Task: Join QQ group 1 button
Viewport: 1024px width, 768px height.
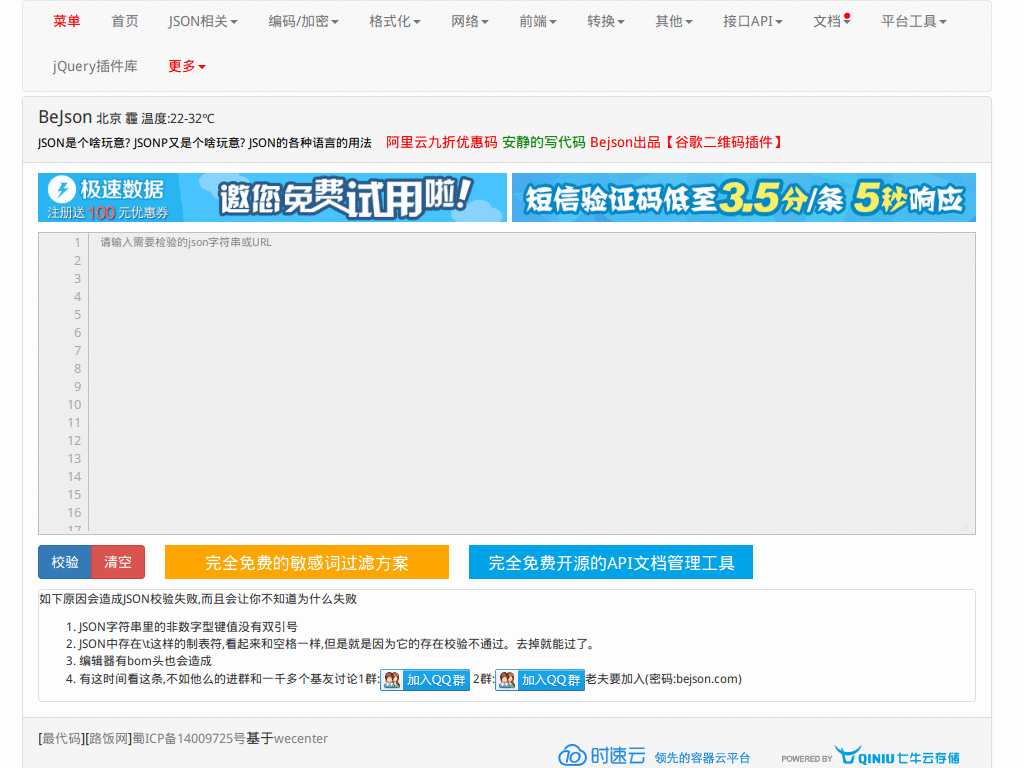Action: coord(425,680)
